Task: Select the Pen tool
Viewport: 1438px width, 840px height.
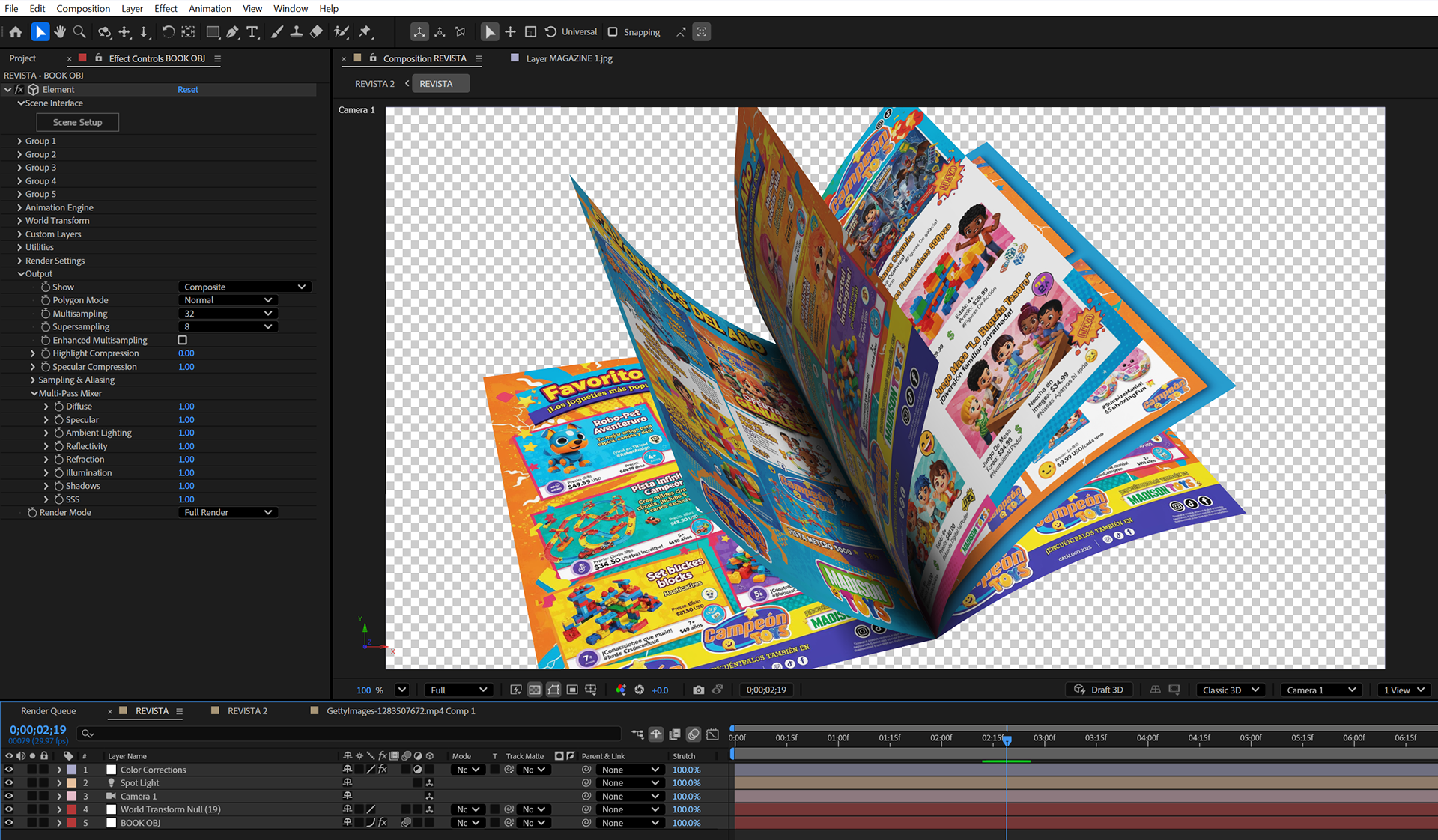Action: click(233, 32)
